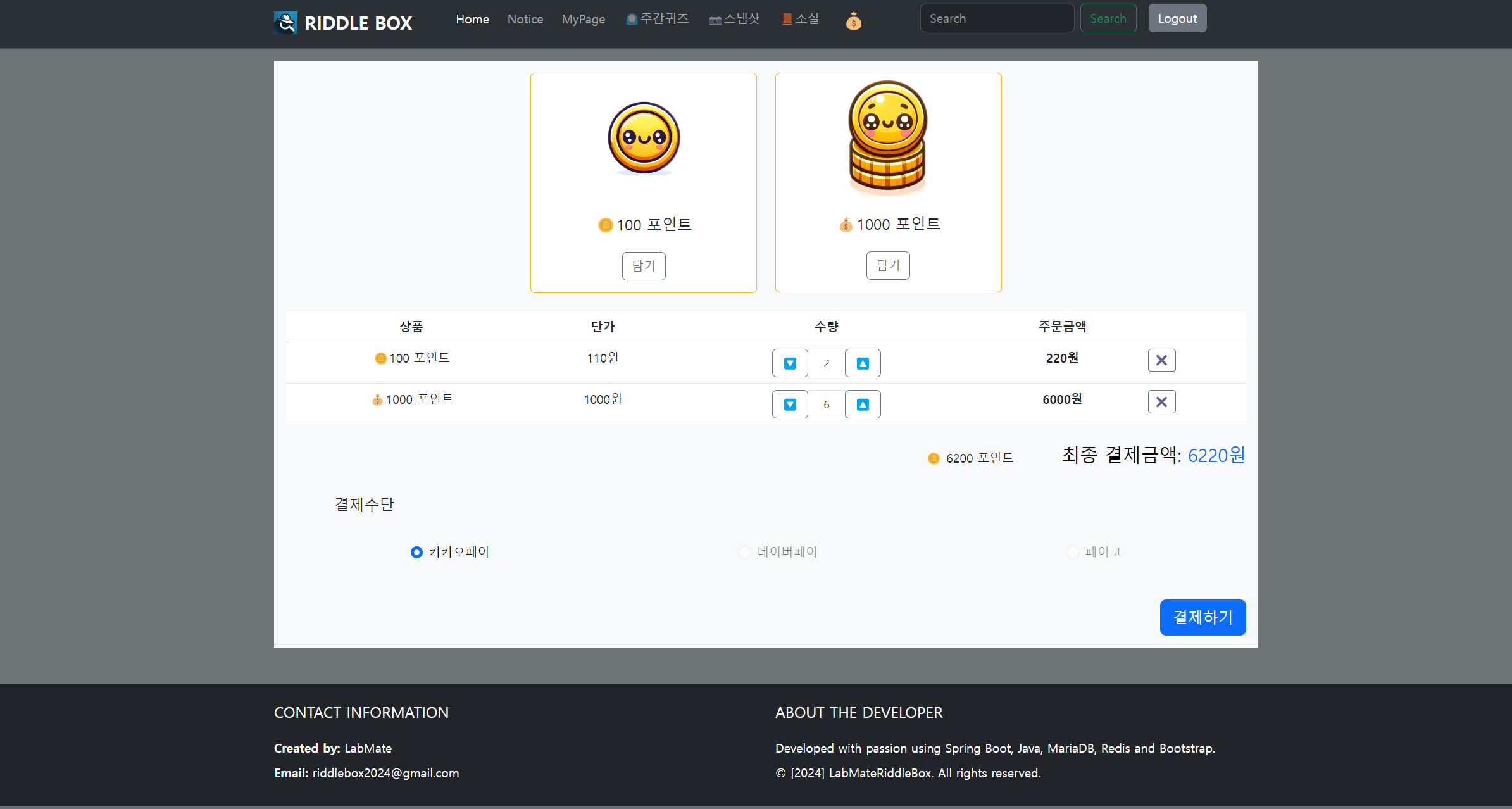Go to 스냅샷 in navigation bar

734,19
